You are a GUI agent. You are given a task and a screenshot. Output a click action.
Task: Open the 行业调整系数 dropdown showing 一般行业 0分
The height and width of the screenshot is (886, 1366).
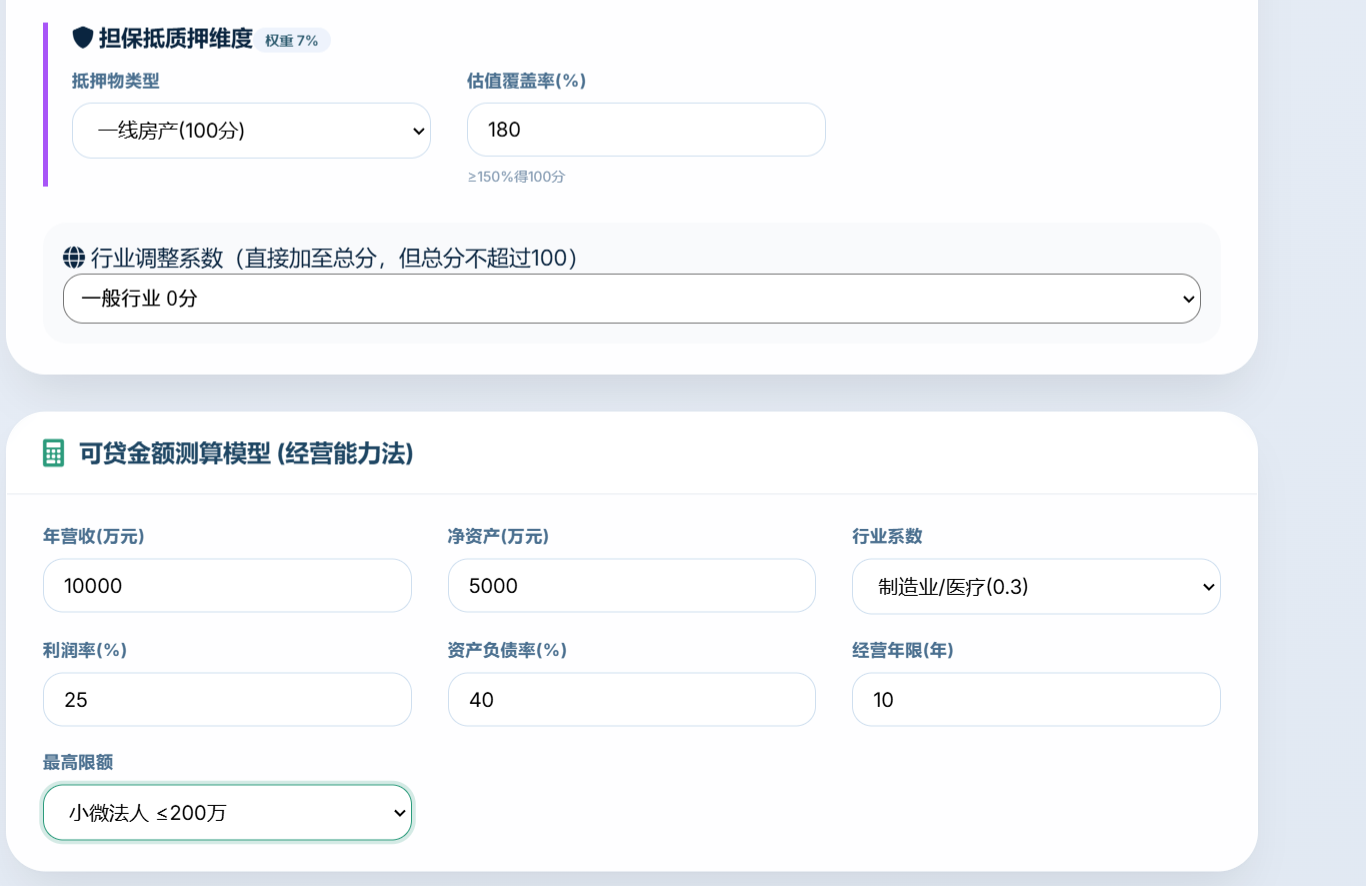(632, 298)
